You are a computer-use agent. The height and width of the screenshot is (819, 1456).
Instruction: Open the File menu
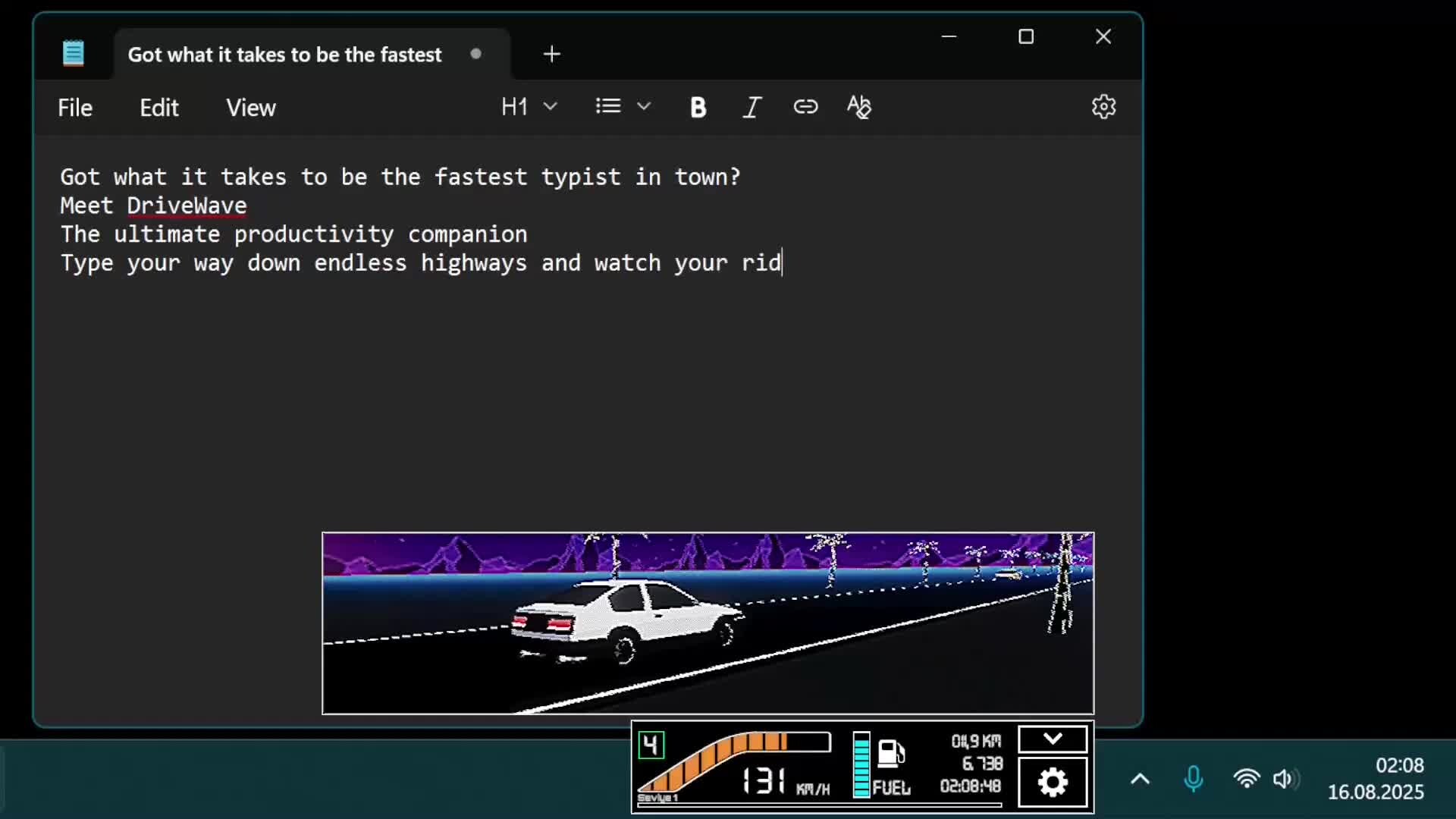[x=75, y=108]
